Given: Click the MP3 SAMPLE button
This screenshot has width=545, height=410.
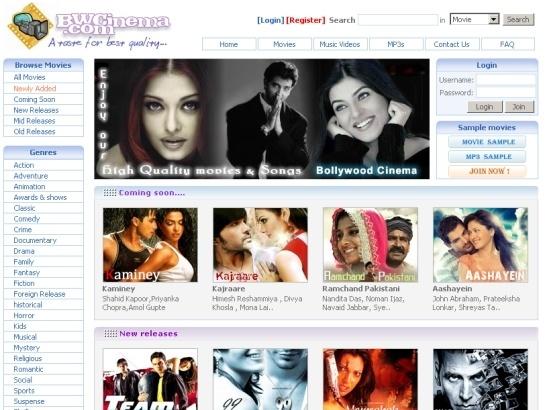Looking at the screenshot, I should click(x=487, y=156).
